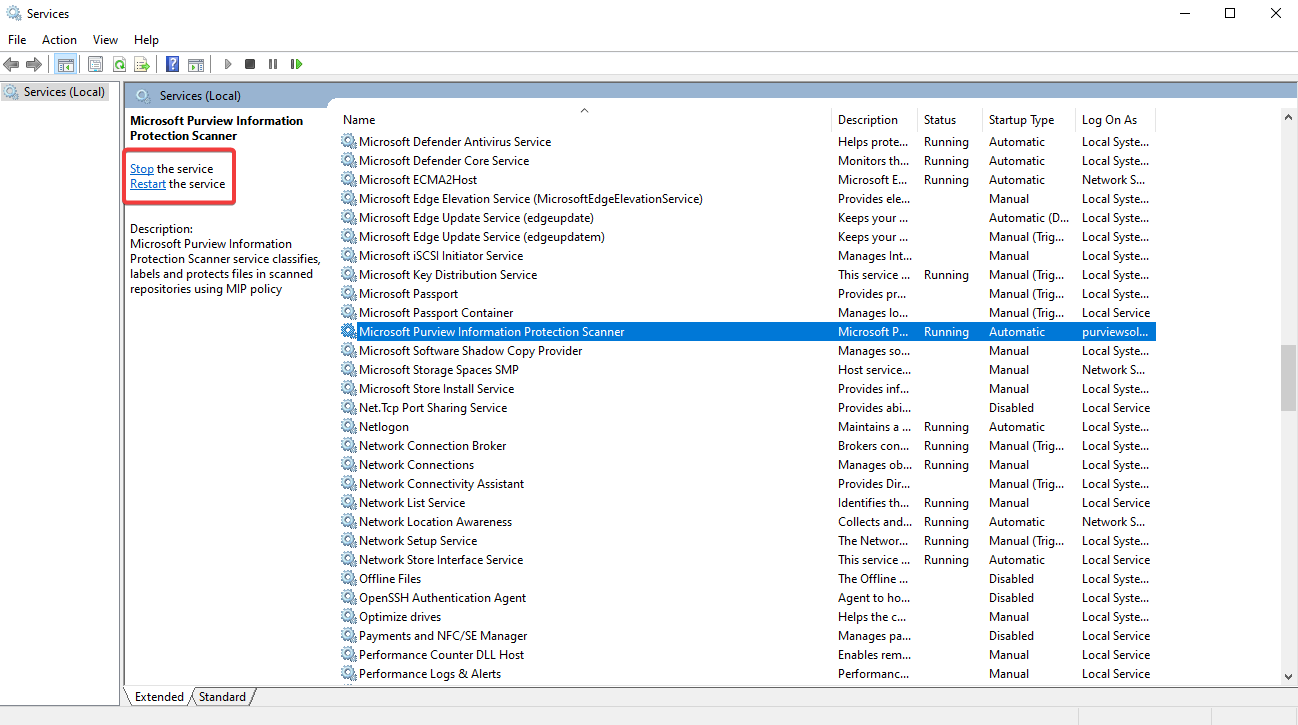The width and height of the screenshot is (1298, 725).
Task: Click the vertical scrollbar thumb in services list
Action: click(x=1288, y=378)
